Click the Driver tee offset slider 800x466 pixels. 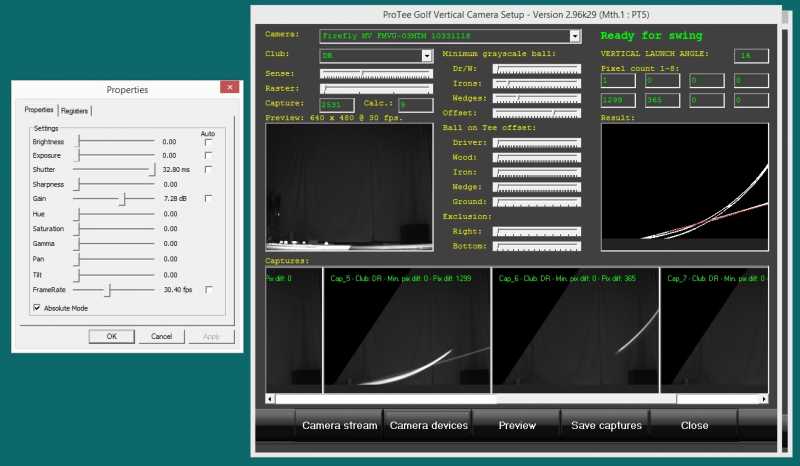point(537,142)
